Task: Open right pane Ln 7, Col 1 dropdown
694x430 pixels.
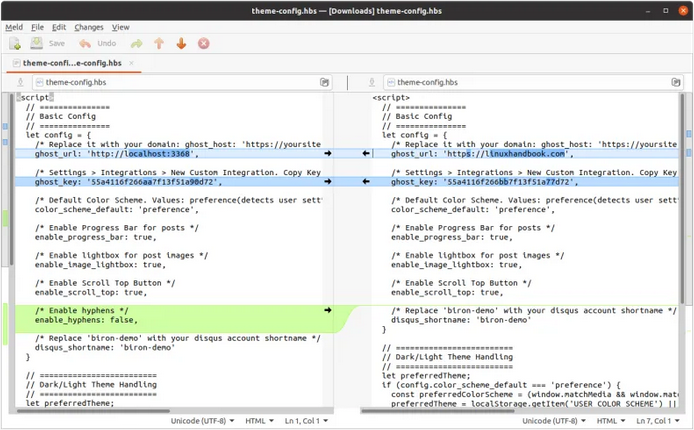Action: pyautogui.click(x=658, y=421)
